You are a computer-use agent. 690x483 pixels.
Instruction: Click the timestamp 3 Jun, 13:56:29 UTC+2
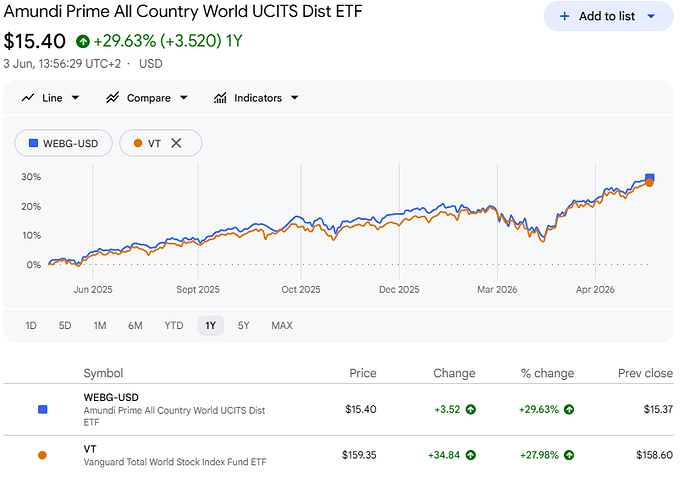tap(62, 64)
